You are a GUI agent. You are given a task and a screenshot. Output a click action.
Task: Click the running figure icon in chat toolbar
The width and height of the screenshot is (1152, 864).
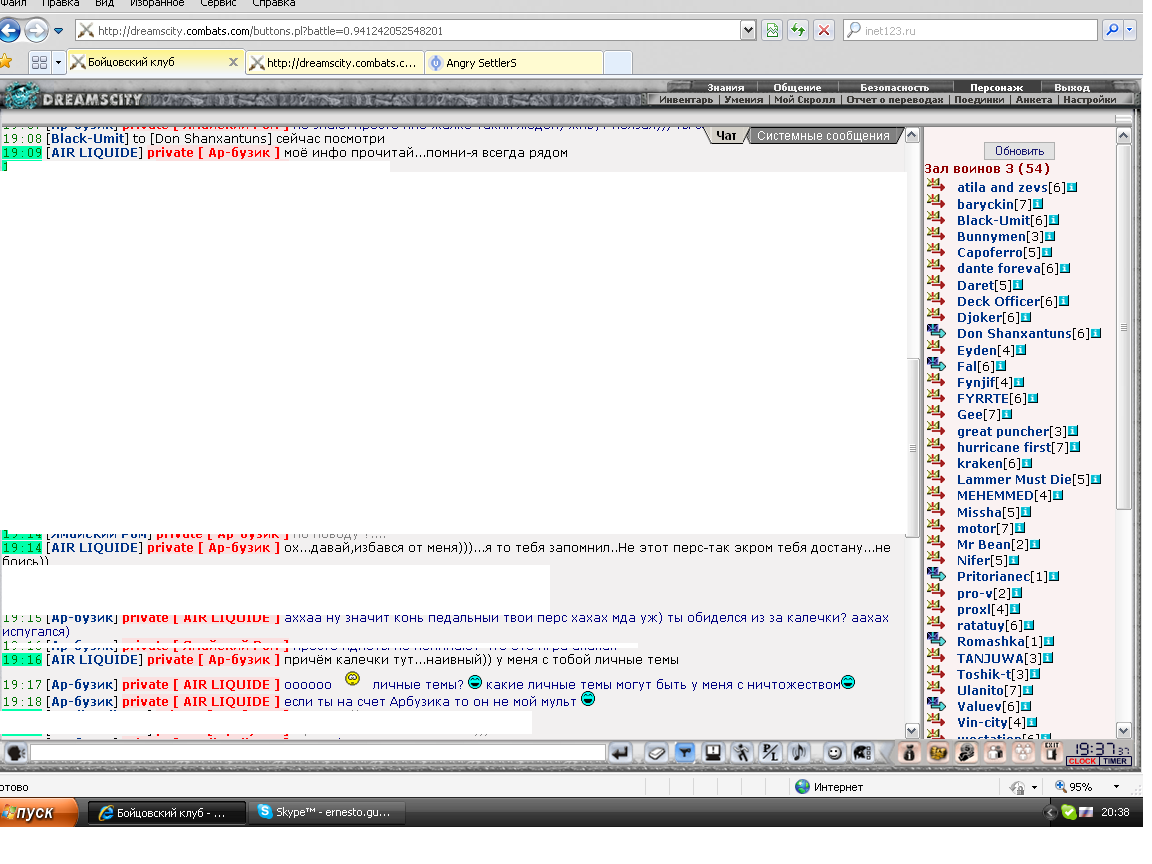[741, 752]
